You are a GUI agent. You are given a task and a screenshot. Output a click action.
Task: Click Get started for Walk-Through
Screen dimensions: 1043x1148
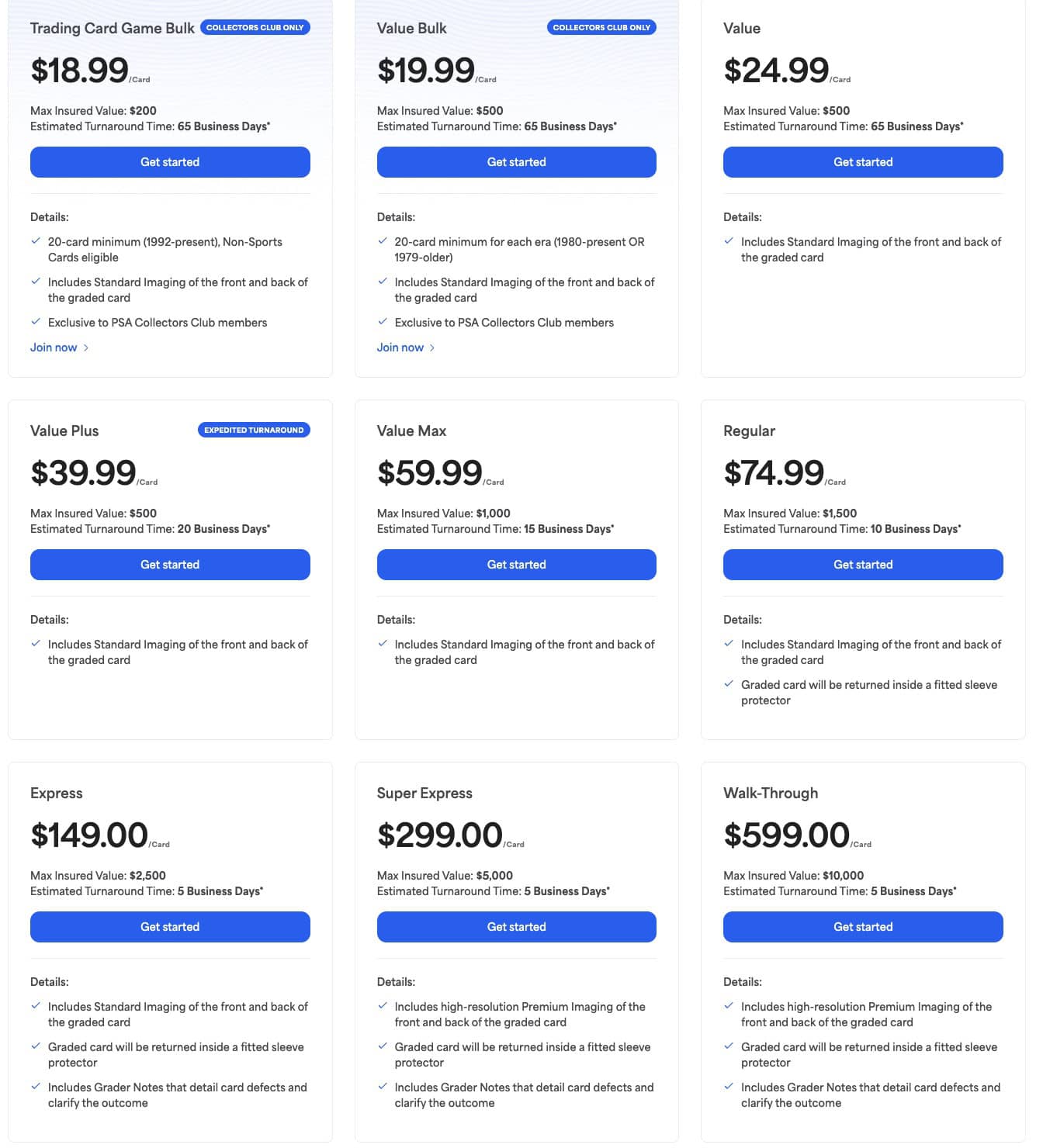coord(862,926)
